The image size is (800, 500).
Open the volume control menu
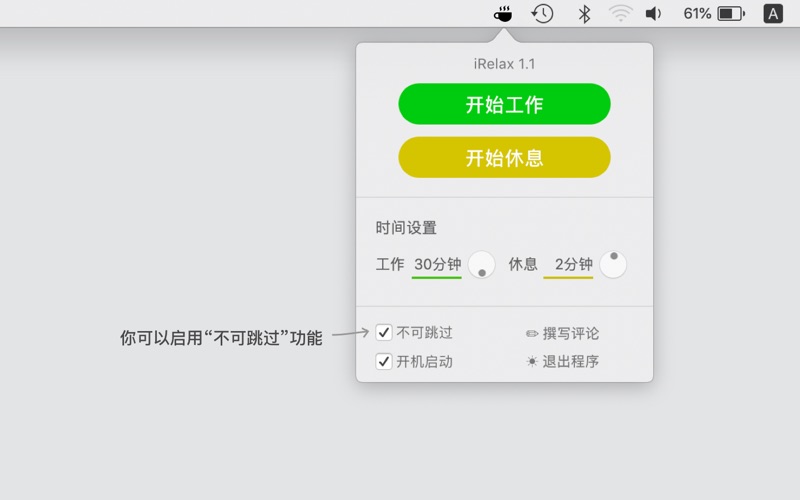point(654,14)
